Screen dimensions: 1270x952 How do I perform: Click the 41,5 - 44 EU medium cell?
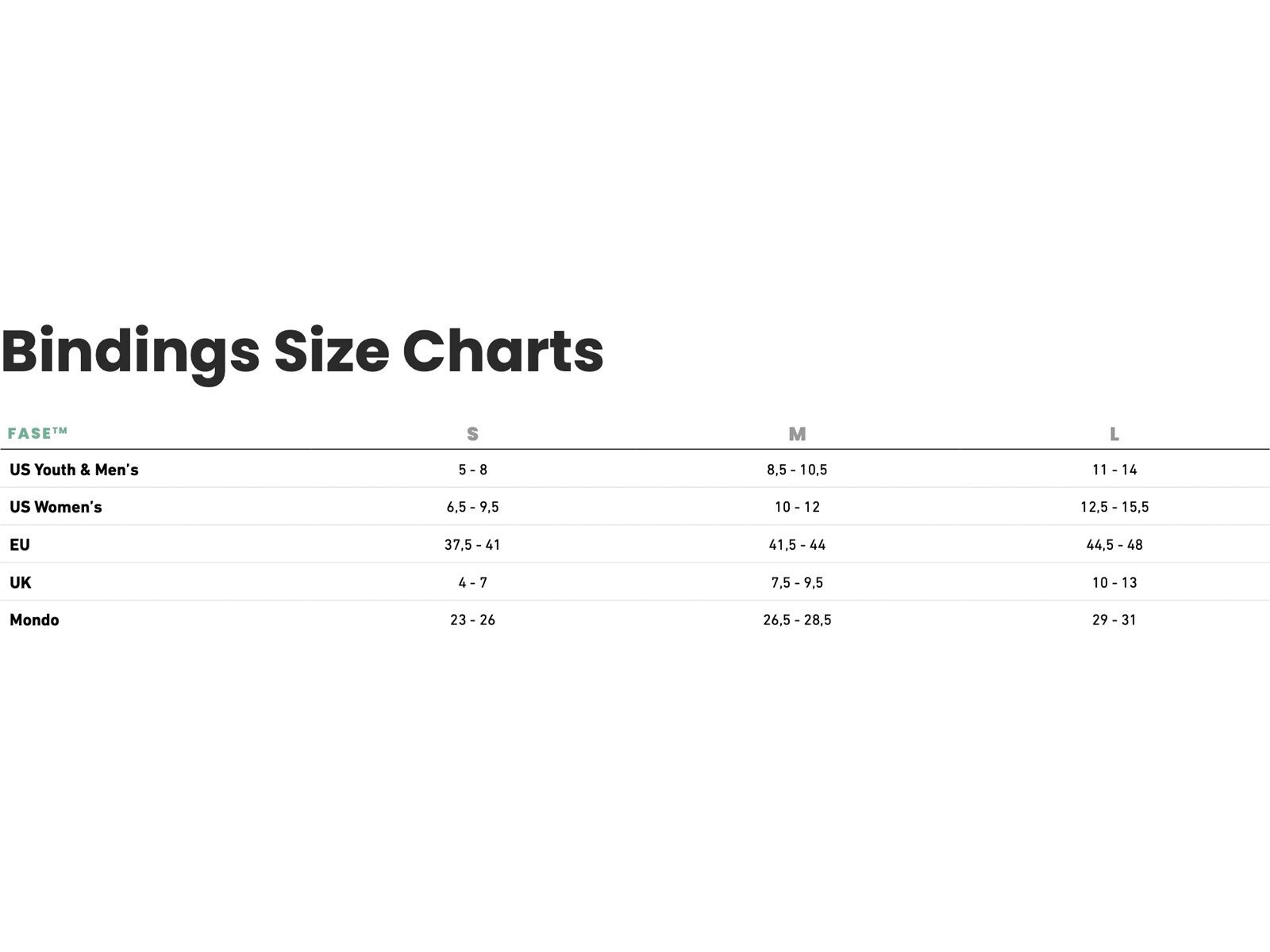click(797, 545)
